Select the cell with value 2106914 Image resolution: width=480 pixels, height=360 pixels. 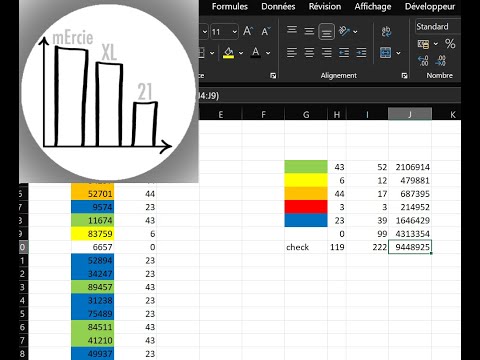click(x=410, y=167)
